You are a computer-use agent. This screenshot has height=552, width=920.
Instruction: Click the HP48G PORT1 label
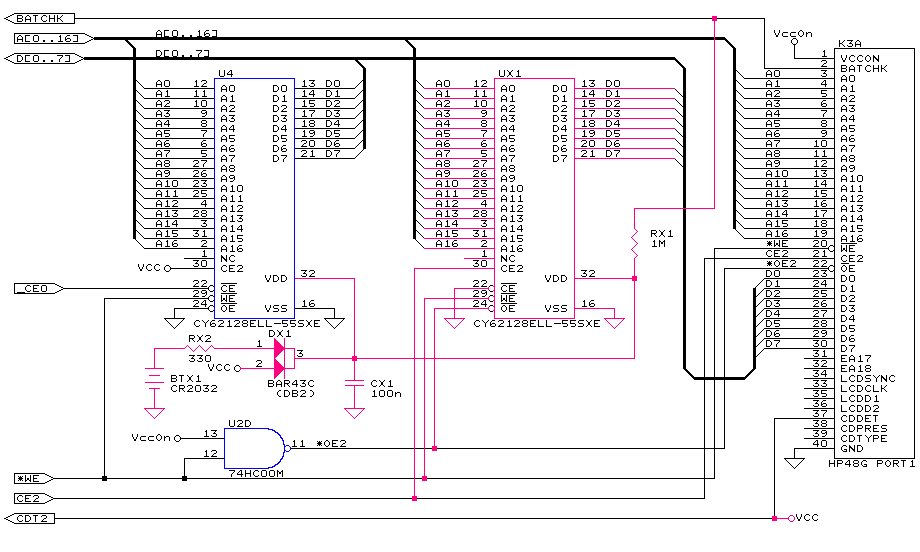point(872,464)
